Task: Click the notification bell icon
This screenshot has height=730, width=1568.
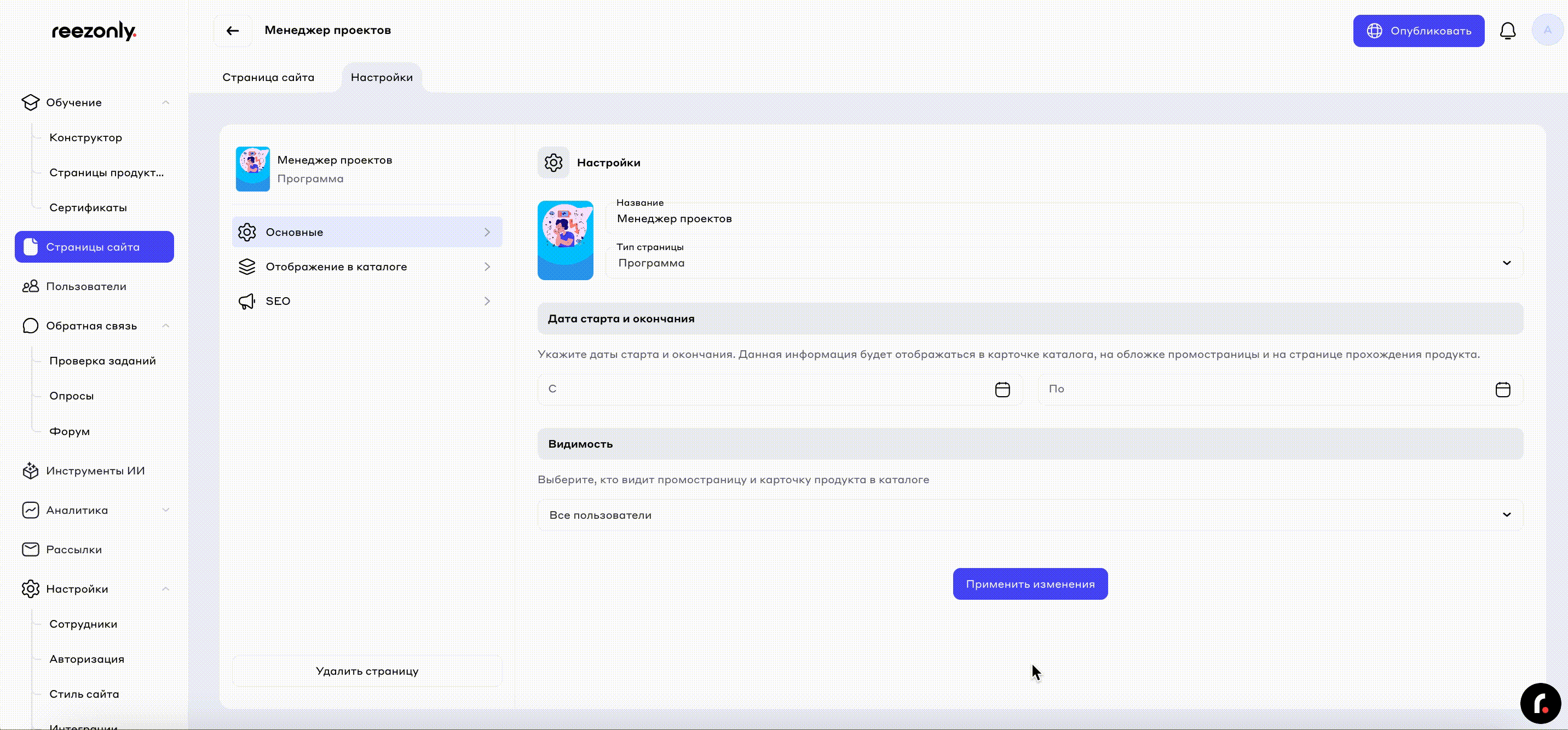Action: (1507, 31)
